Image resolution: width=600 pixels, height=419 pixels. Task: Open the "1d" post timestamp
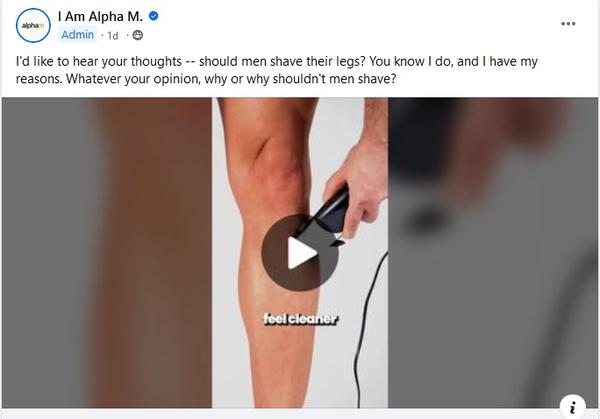tap(113, 36)
